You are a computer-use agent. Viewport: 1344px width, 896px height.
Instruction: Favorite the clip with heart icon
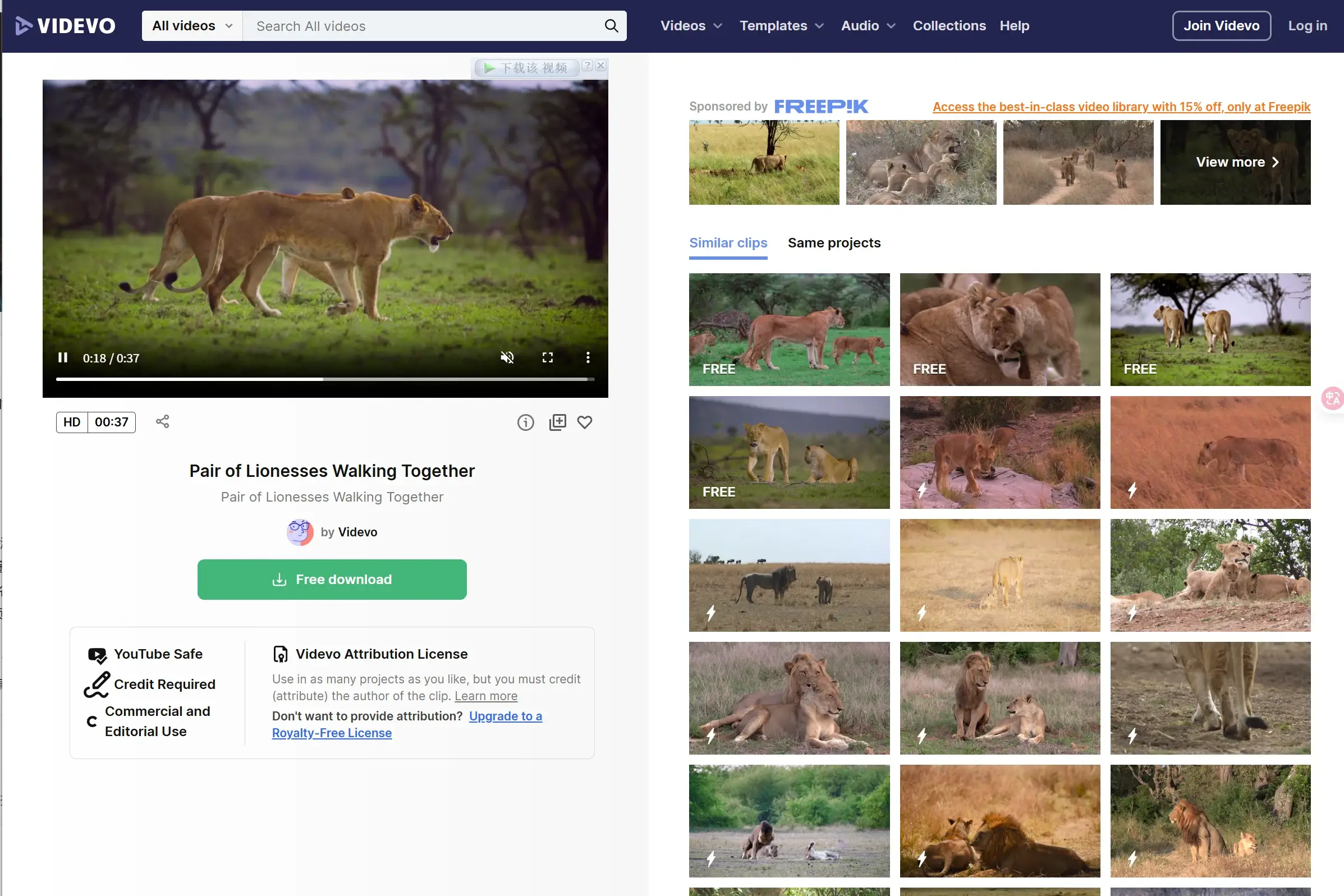pyautogui.click(x=584, y=422)
